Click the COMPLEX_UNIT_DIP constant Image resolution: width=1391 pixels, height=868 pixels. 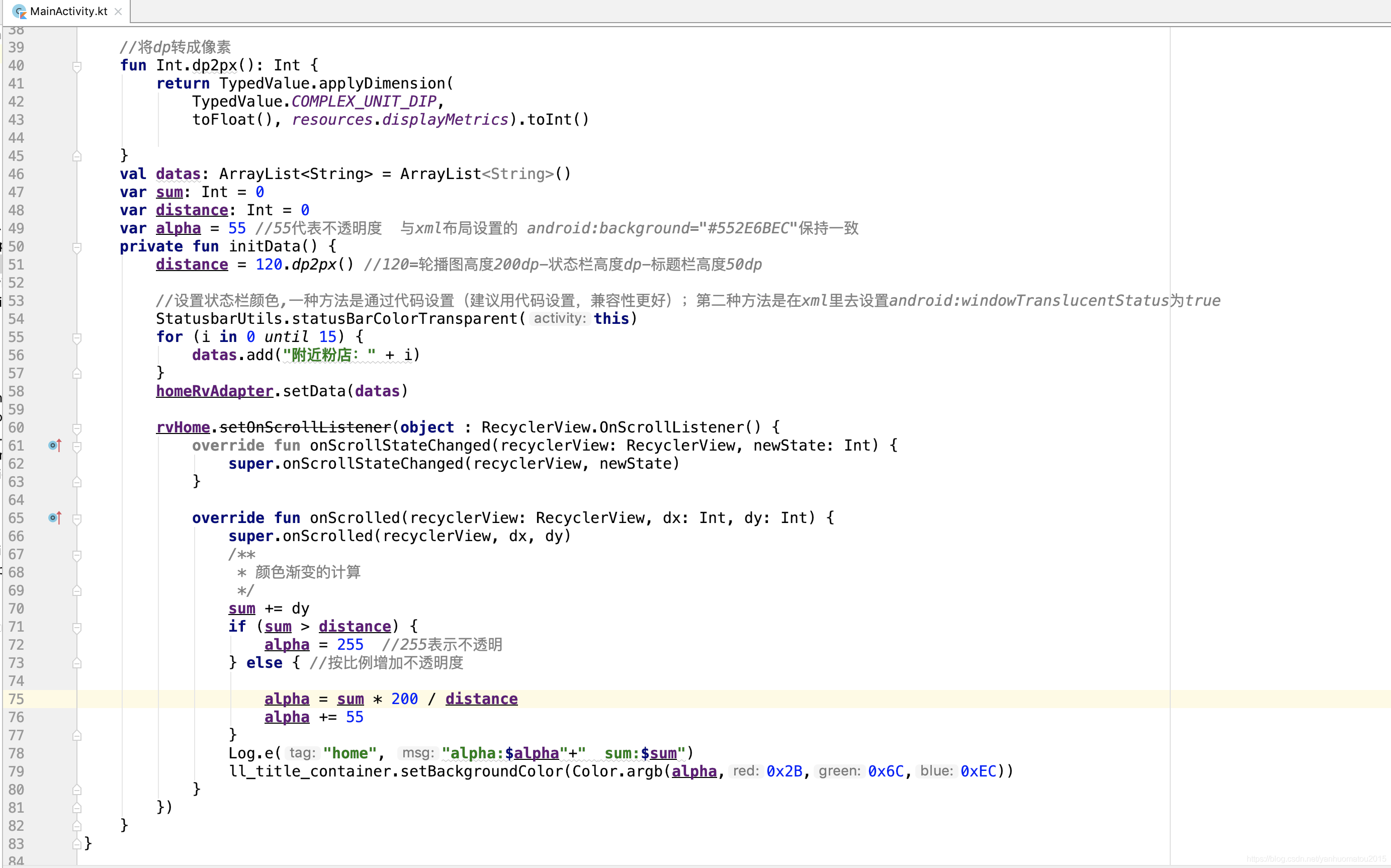[x=364, y=102]
